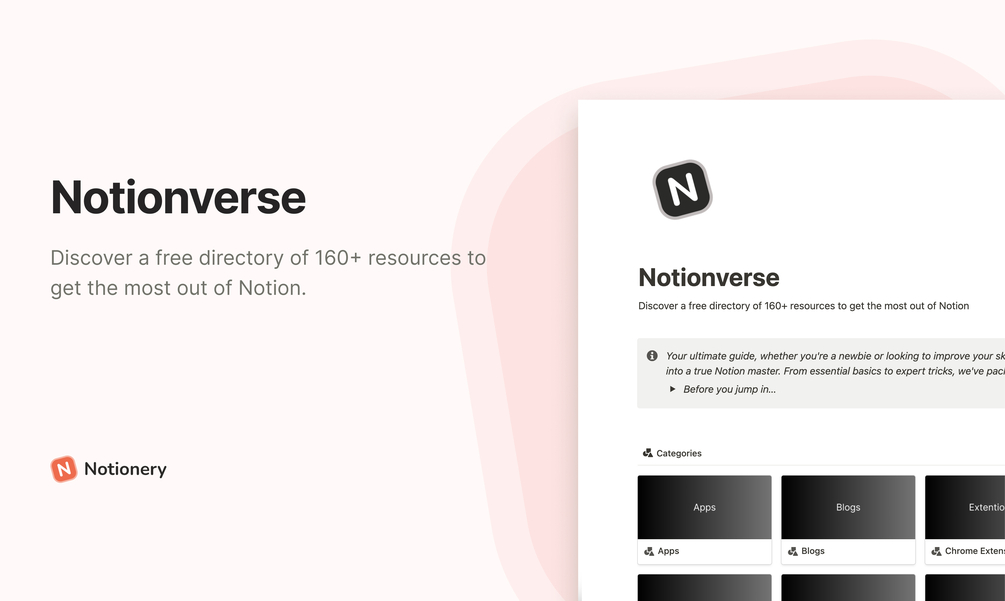The height and width of the screenshot is (601, 1005).
Task: Click the black N page icon above Notionverse
Action: (x=683, y=190)
